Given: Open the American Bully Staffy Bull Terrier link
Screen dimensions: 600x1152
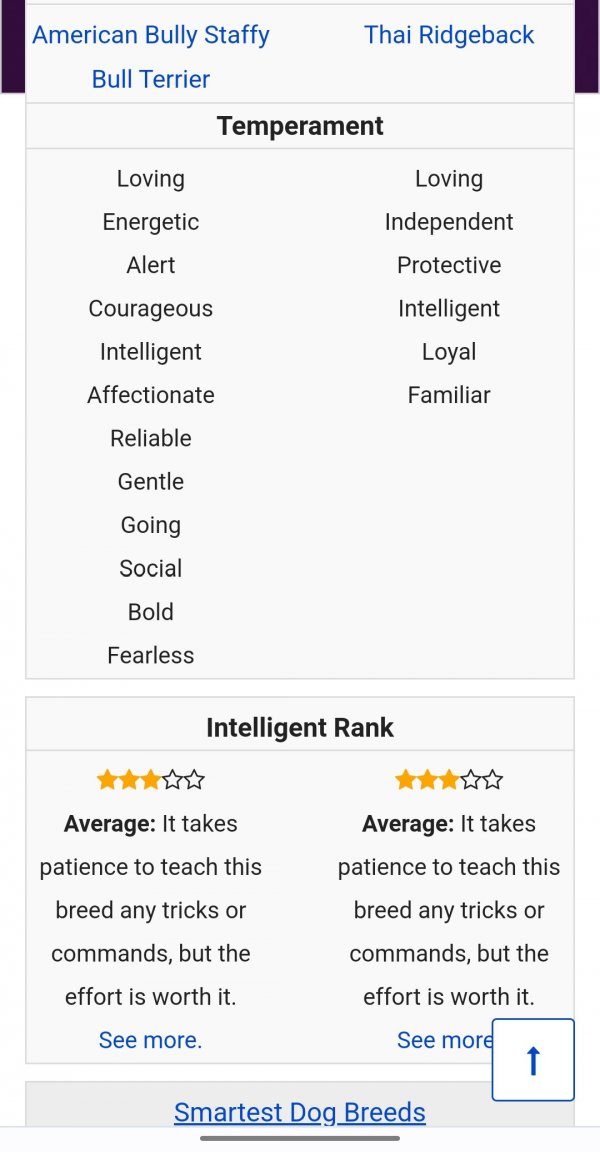Looking at the screenshot, I should (151, 57).
